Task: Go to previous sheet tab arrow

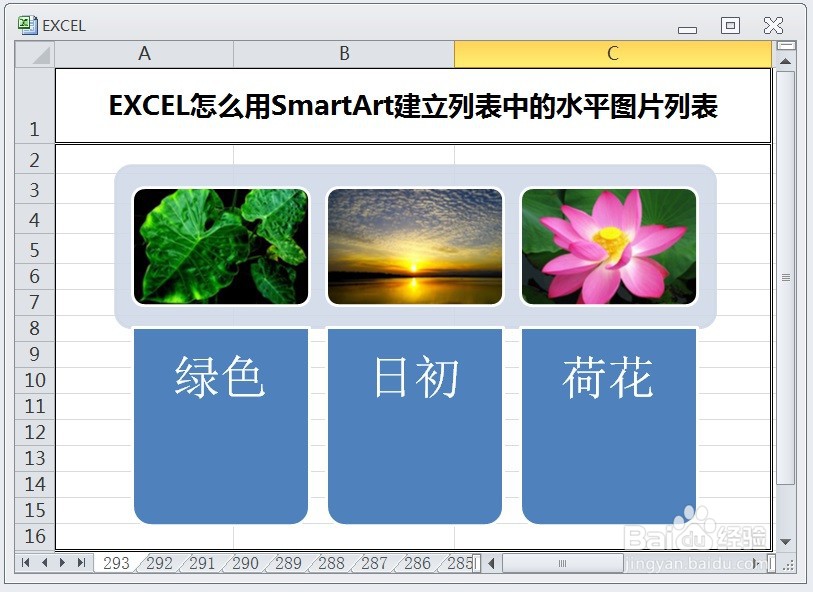Action: coord(45,562)
